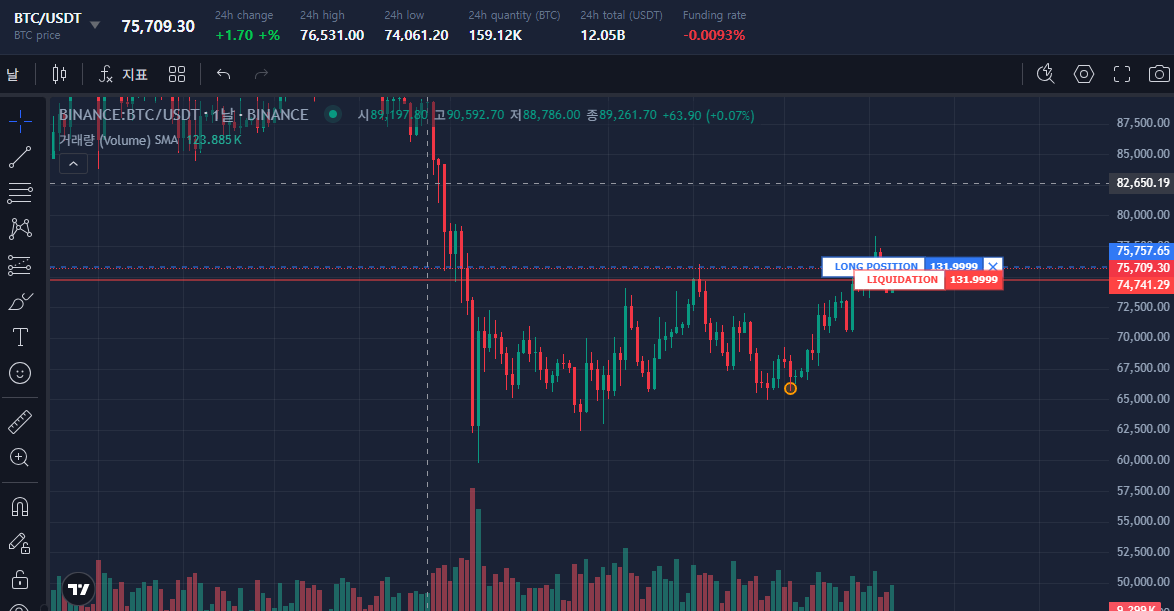Close the long position with X
The width and height of the screenshot is (1174, 611).
pos(992,266)
